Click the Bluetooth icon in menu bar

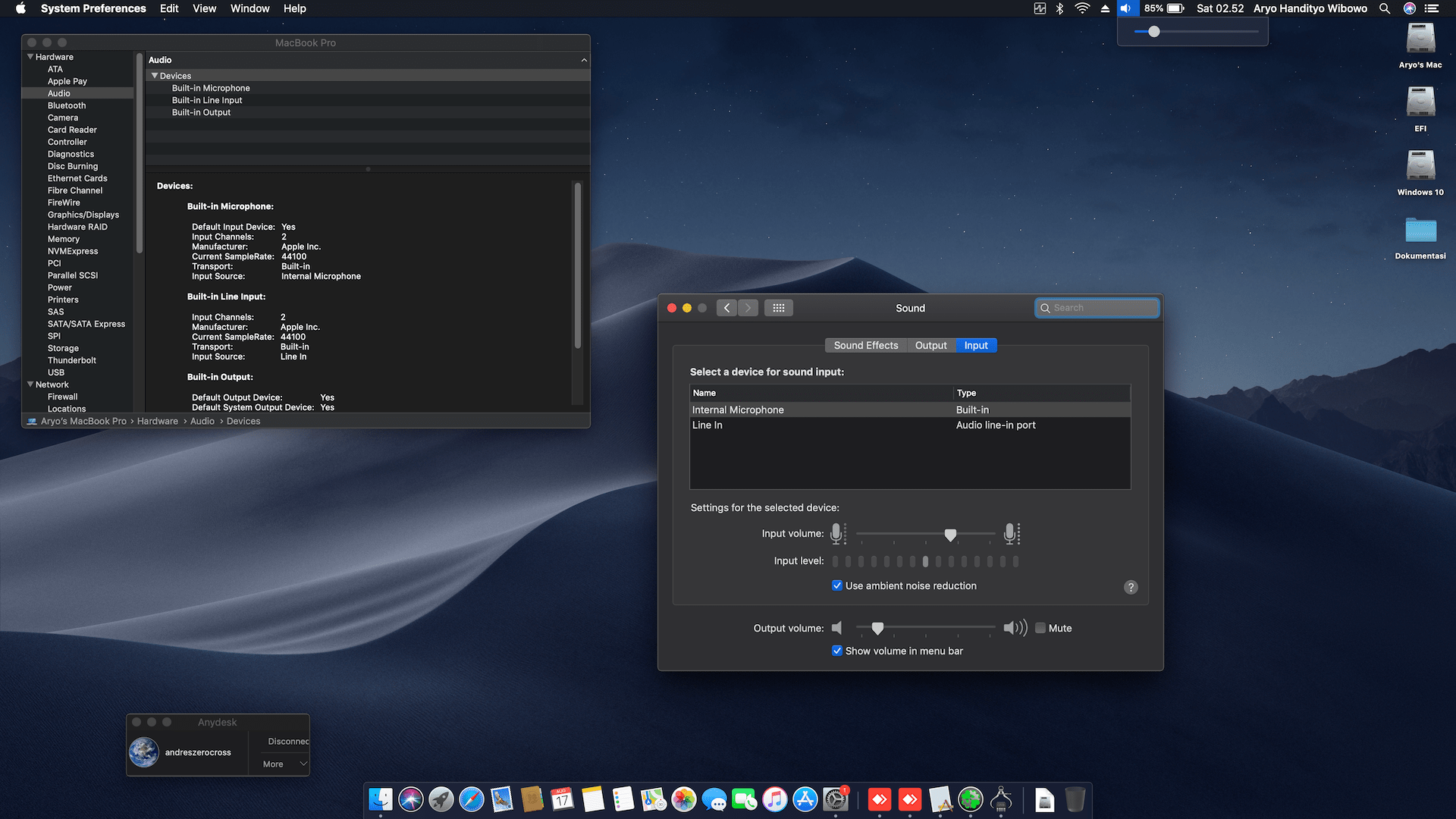[x=1059, y=8]
